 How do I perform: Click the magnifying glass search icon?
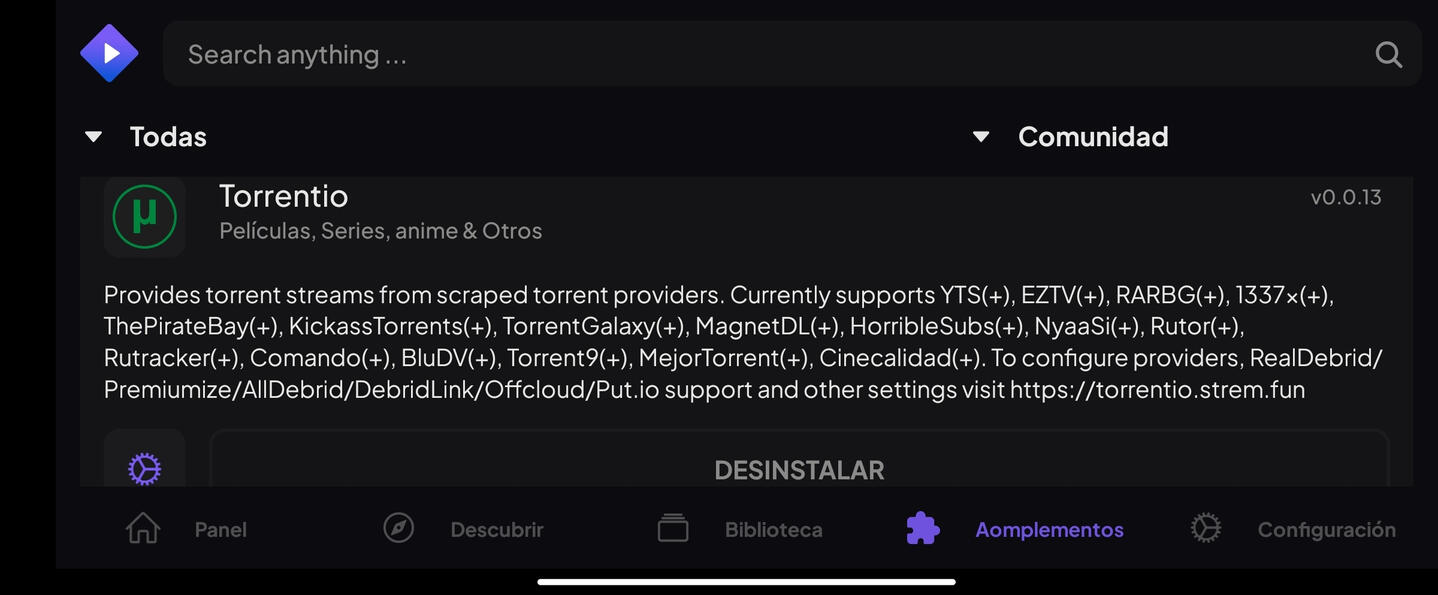coord(1388,54)
